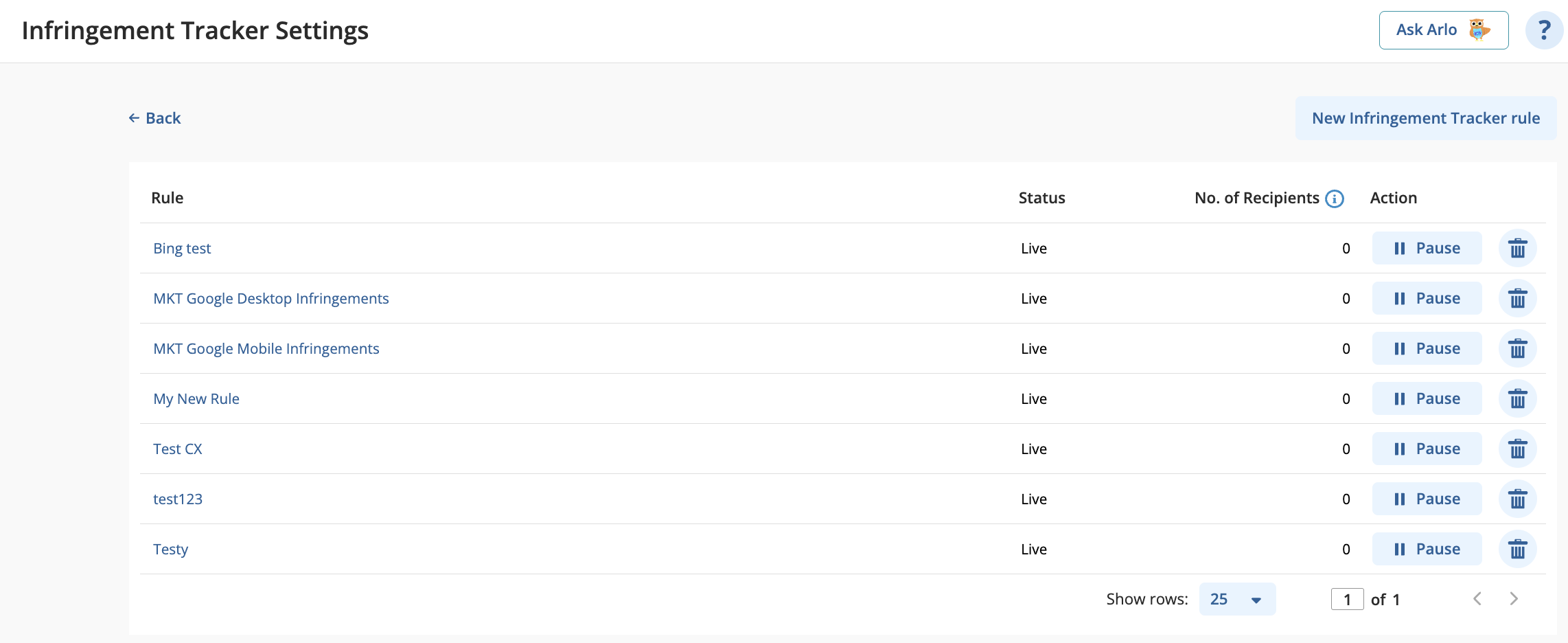Pause the test123 rule
Image resolution: width=1568 pixels, height=643 pixels.
click(1427, 499)
